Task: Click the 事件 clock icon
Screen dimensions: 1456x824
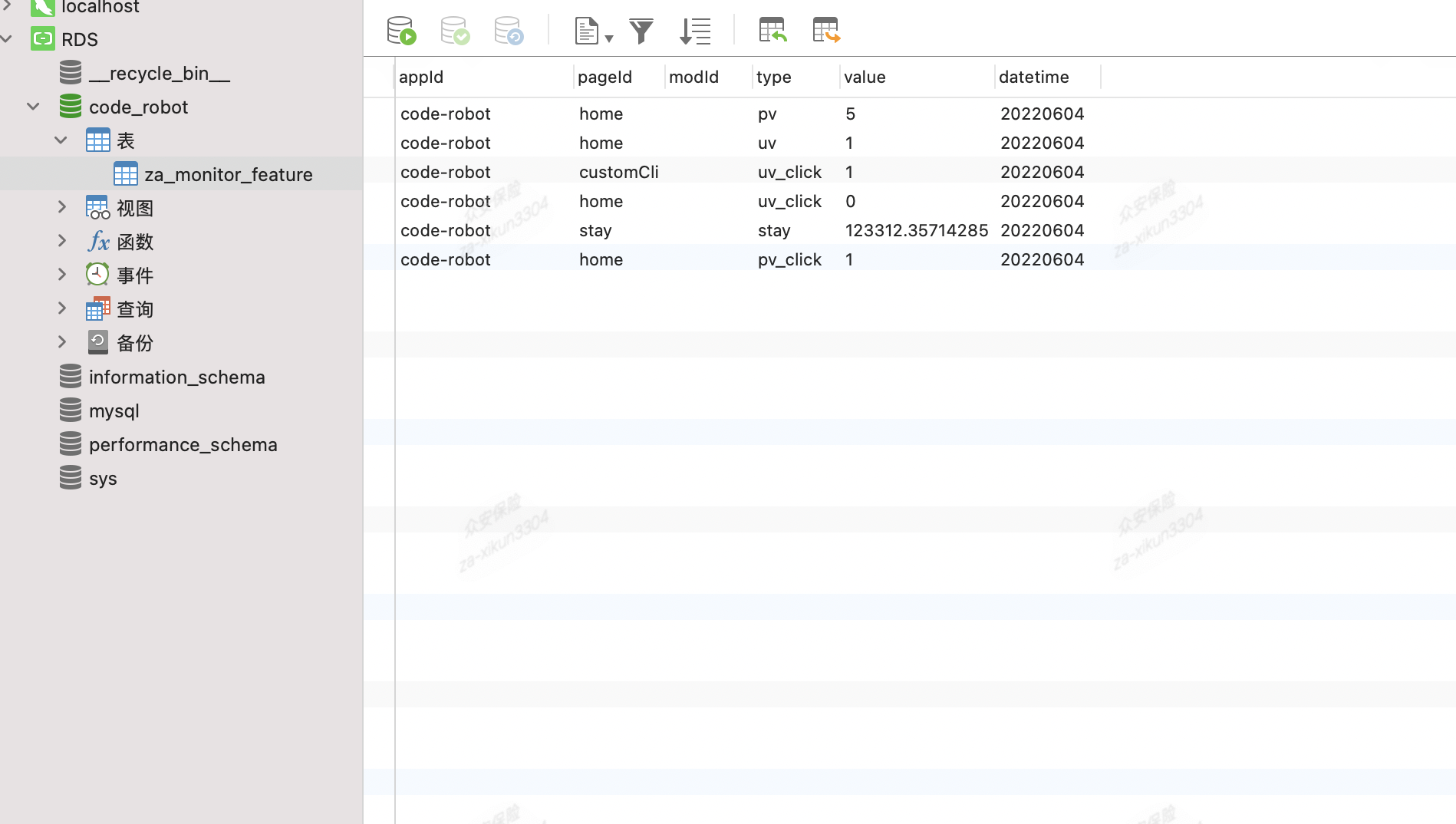Action: click(x=97, y=275)
